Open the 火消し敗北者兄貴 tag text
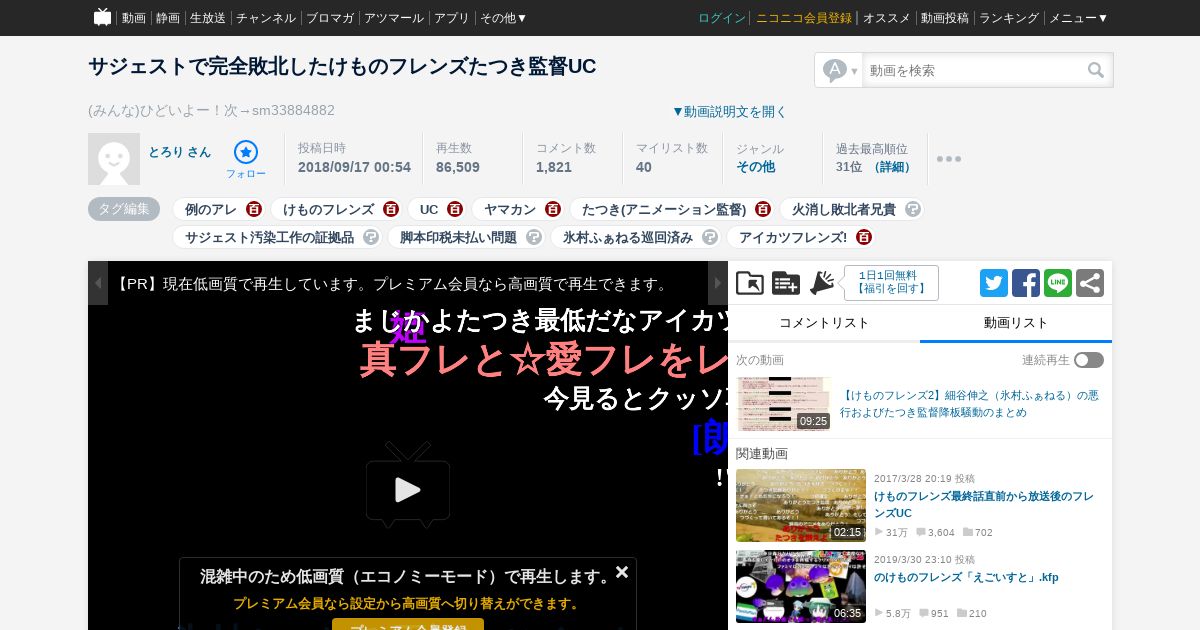This screenshot has width=1200, height=630. (844, 209)
